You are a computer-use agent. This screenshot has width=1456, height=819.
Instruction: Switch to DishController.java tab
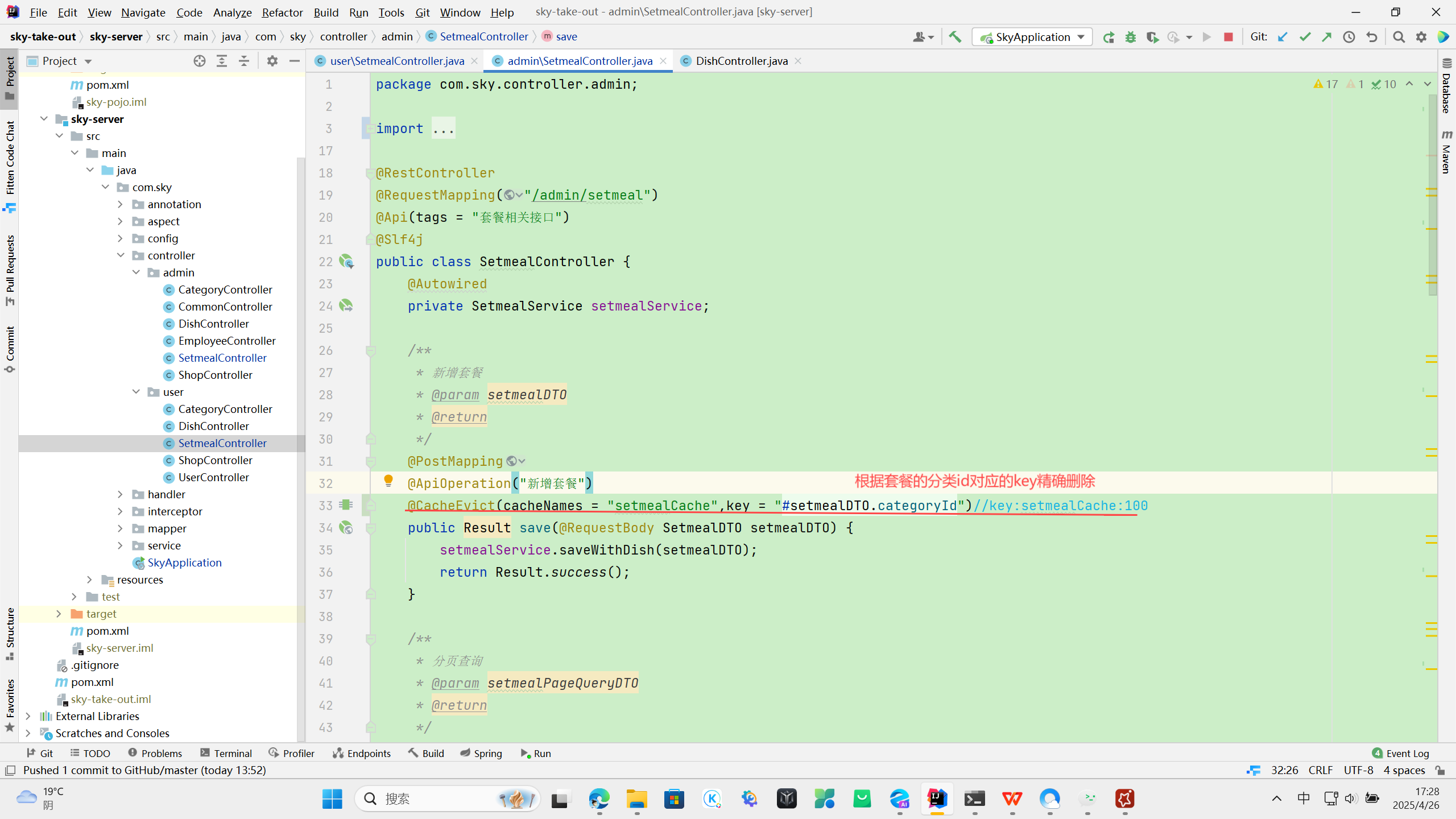pyautogui.click(x=741, y=61)
